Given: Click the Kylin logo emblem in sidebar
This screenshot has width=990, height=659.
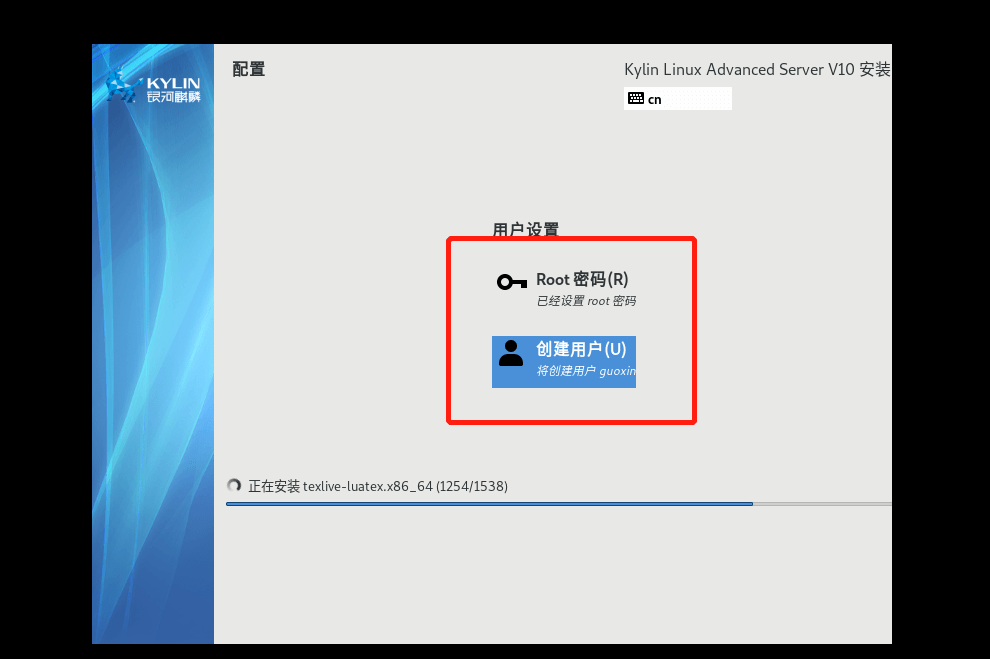Looking at the screenshot, I should point(122,86).
